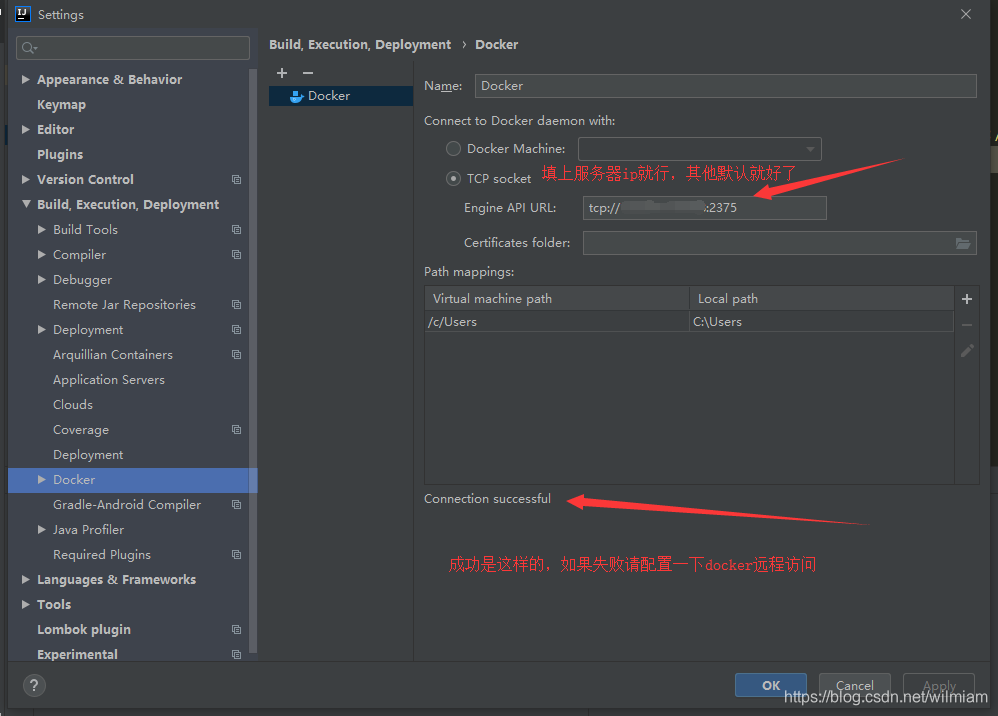Click the settings tree scrollbar
Viewport: 998px width, 716px height.
[253, 360]
